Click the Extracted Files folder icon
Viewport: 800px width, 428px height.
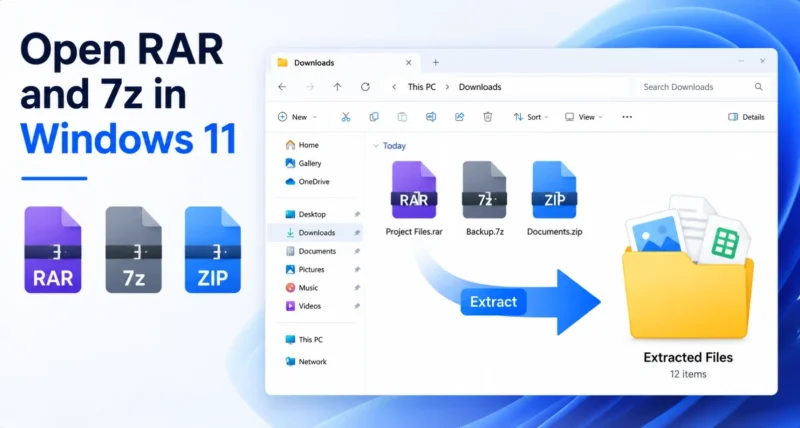[687, 268]
